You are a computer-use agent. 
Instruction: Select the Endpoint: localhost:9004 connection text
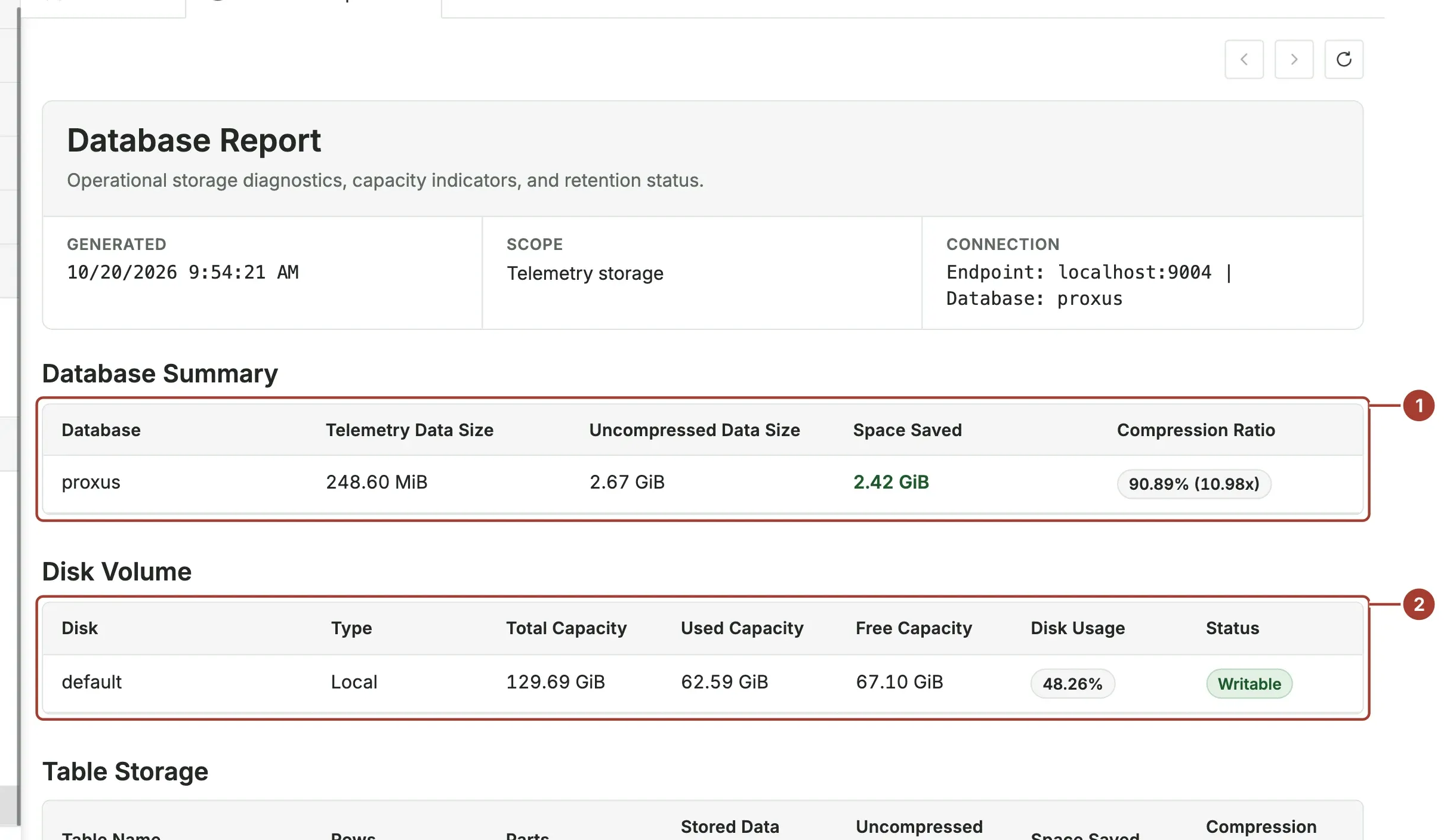tap(1079, 273)
